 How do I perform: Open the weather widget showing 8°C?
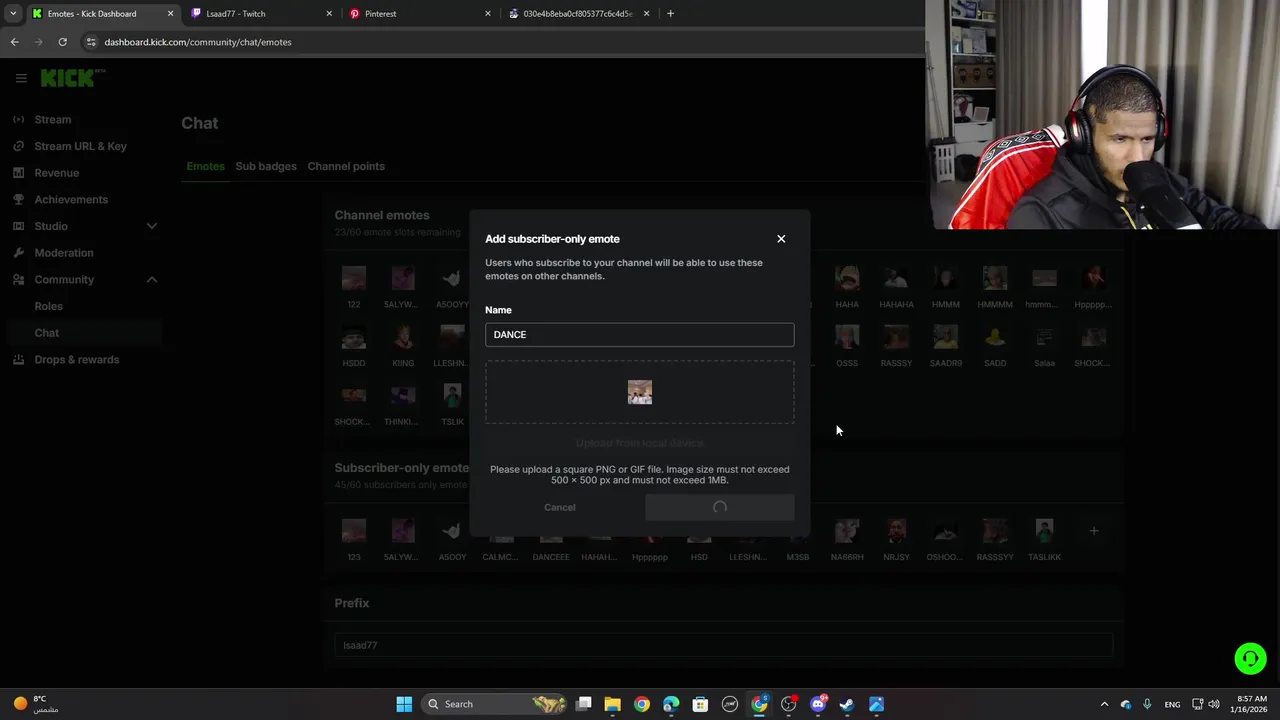(x=36, y=704)
